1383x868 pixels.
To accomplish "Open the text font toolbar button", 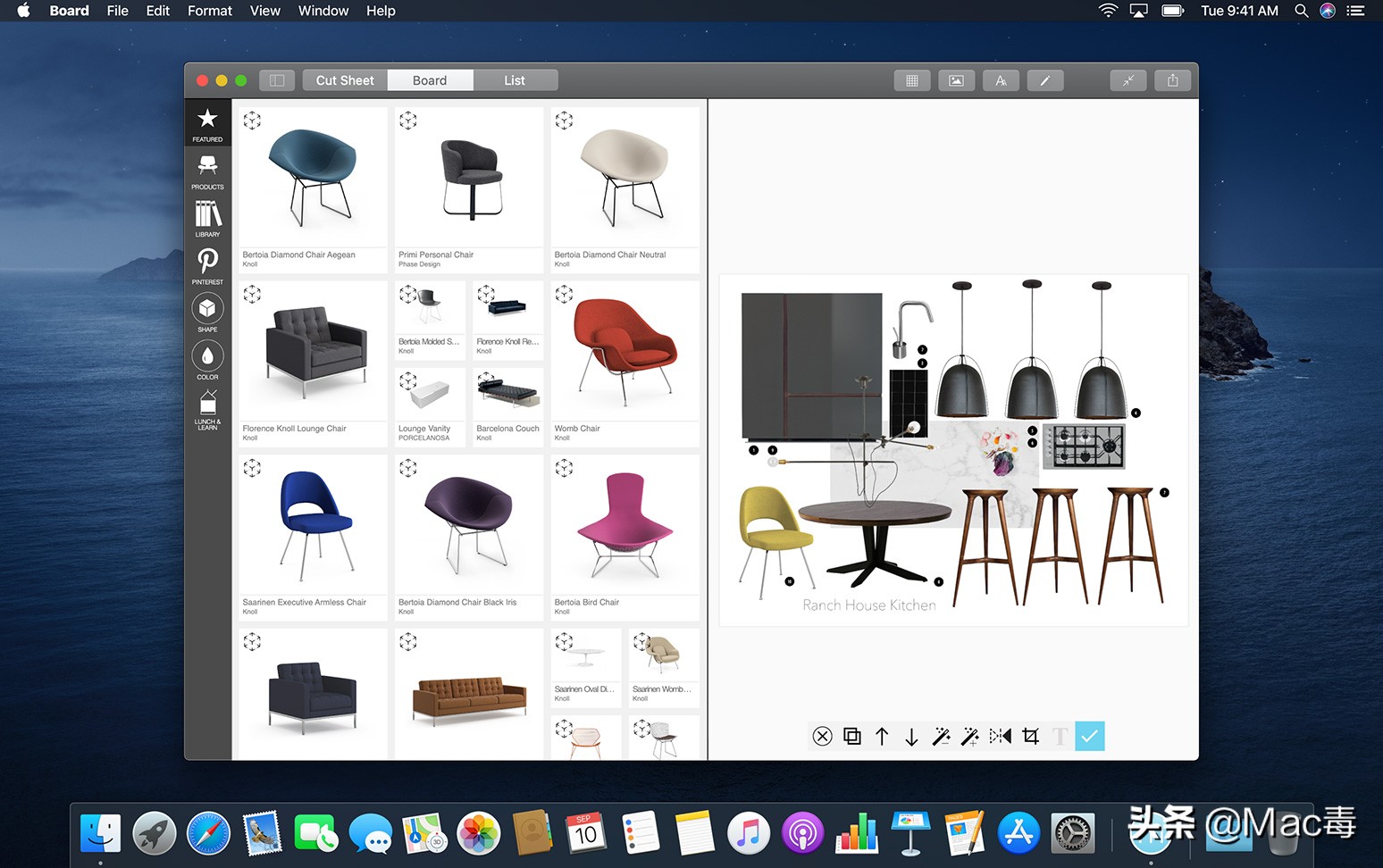I will click(1001, 80).
